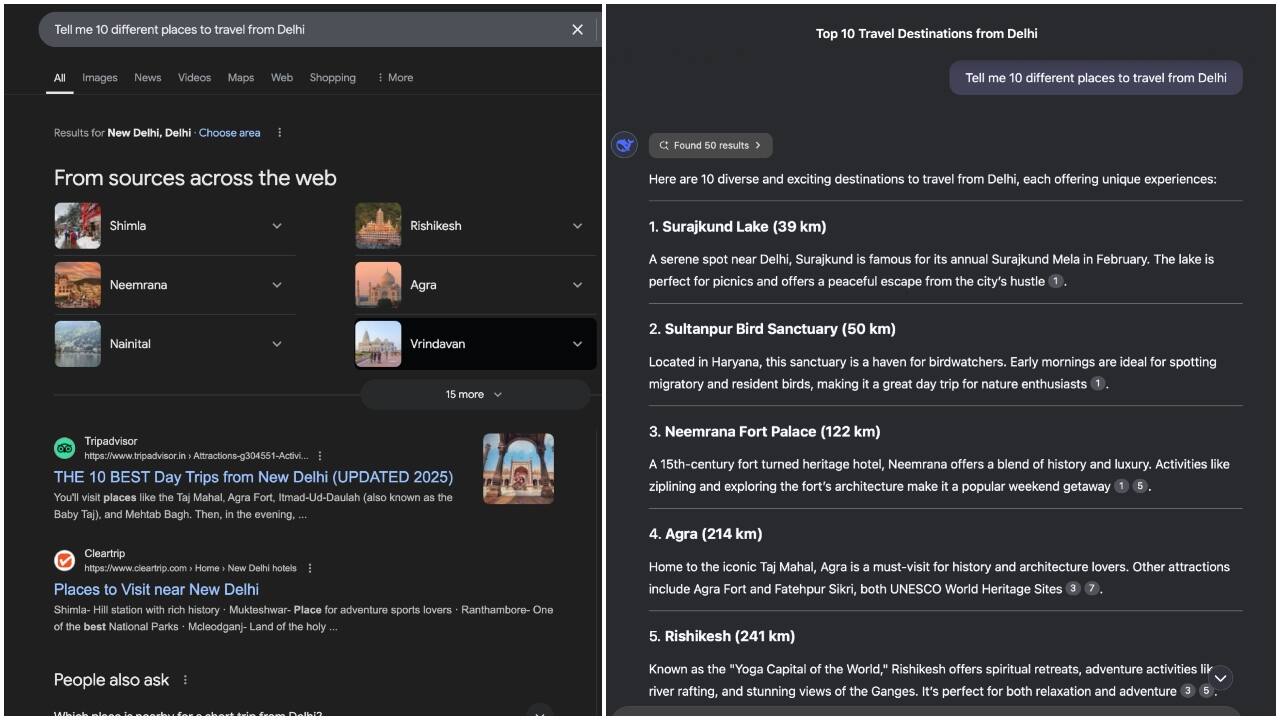Click the AI assistant avatar icon
The width and height of the screenshot is (1280, 720).
pos(624,144)
